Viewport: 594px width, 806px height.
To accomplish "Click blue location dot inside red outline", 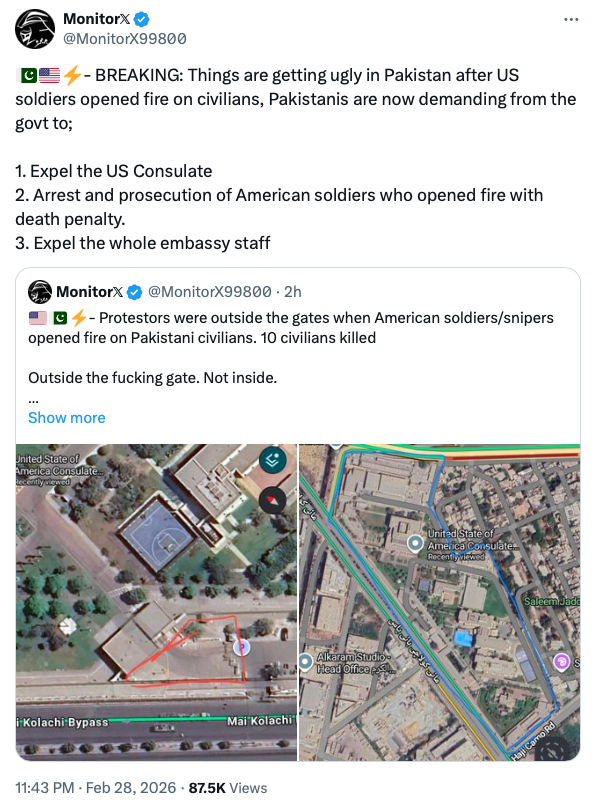I will click(242, 647).
